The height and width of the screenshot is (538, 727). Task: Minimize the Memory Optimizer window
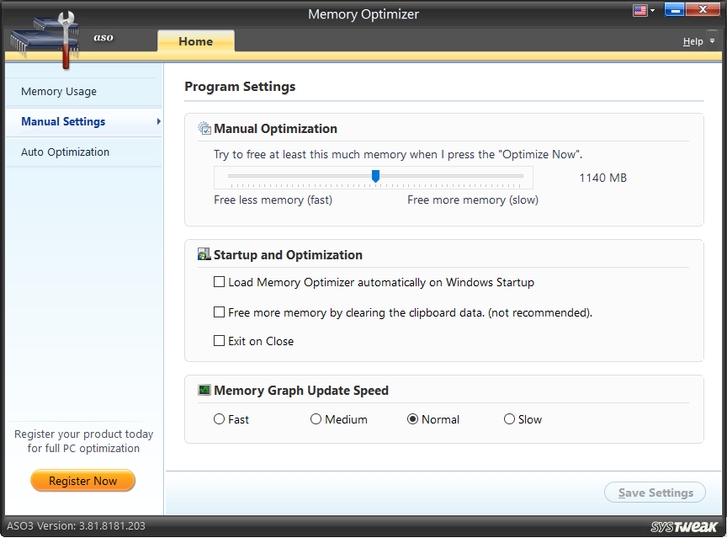click(x=674, y=9)
